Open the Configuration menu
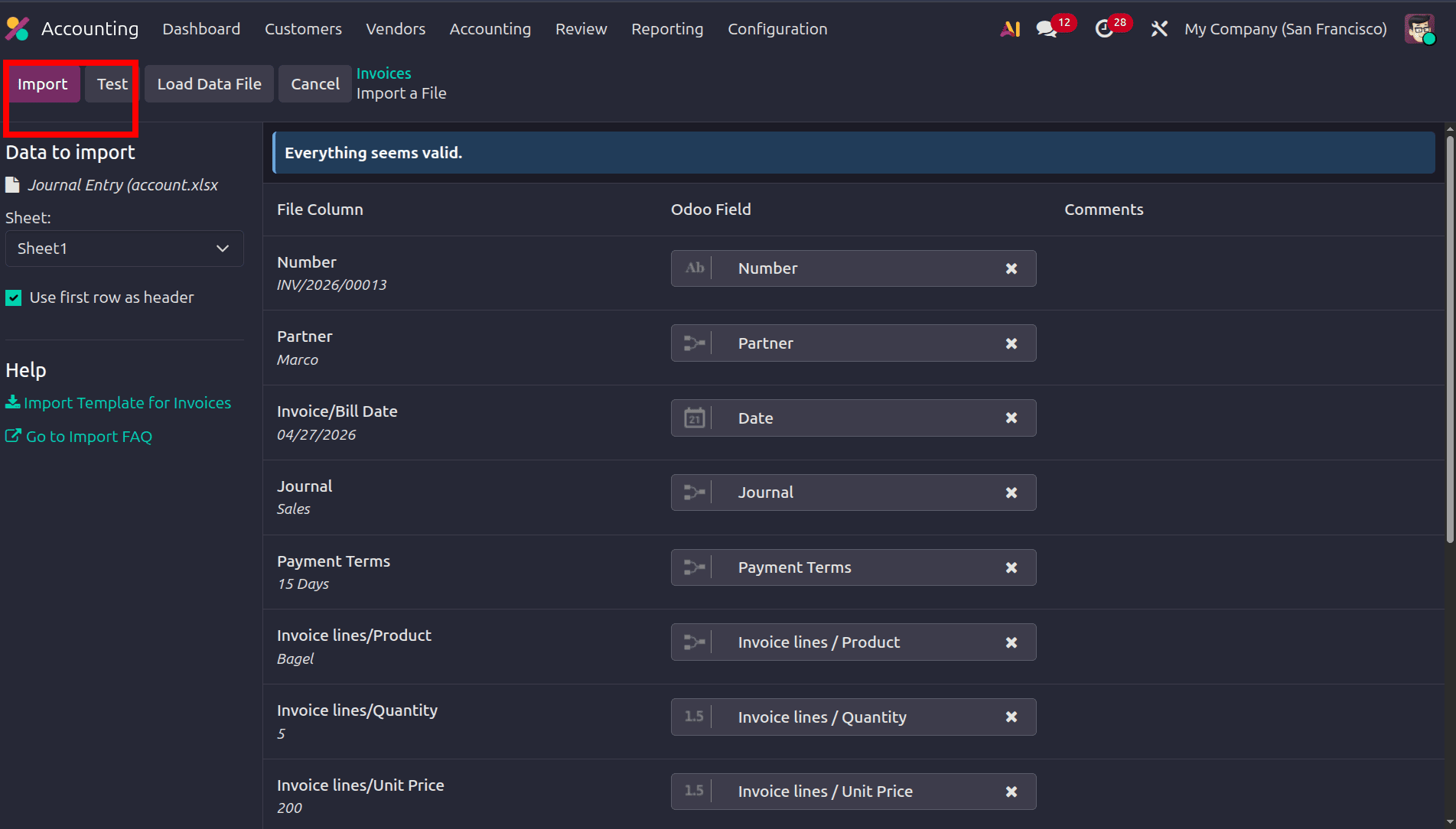This screenshot has height=829, width=1456. tap(777, 29)
